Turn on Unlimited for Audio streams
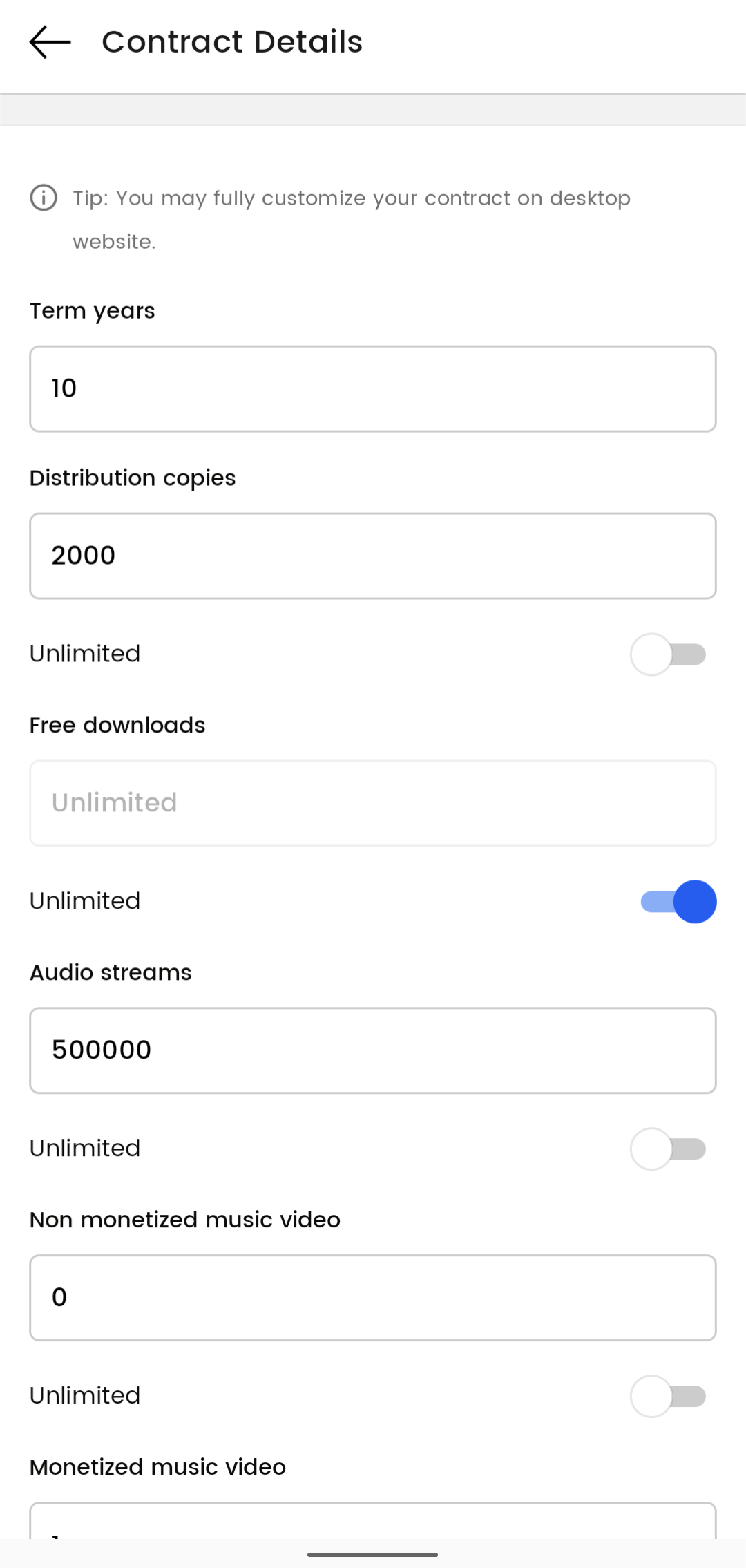 tap(668, 1149)
